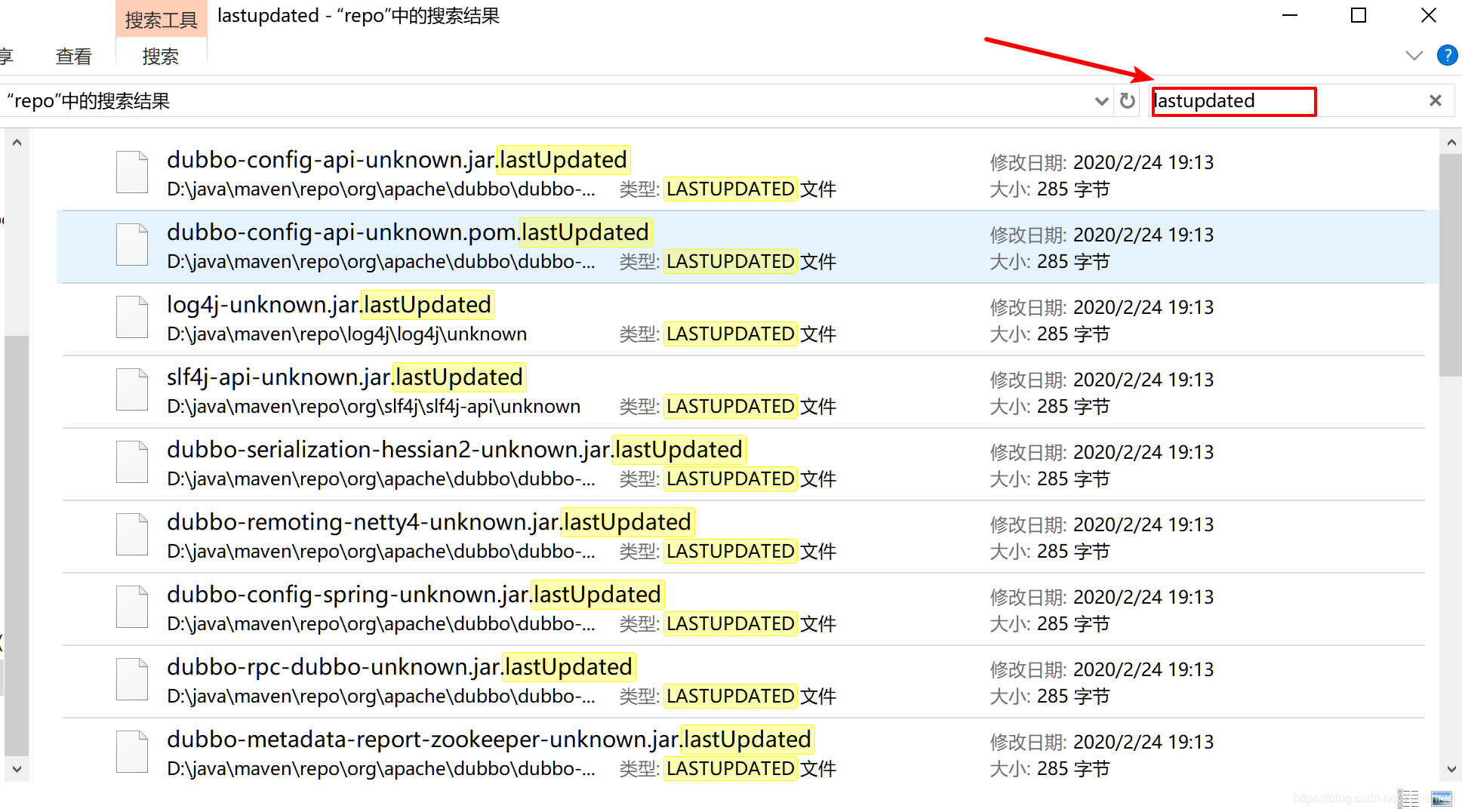Click file name dubbo-config-spring-unknown.jar.lastUpdated
1462x812 pixels.
(414, 595)
